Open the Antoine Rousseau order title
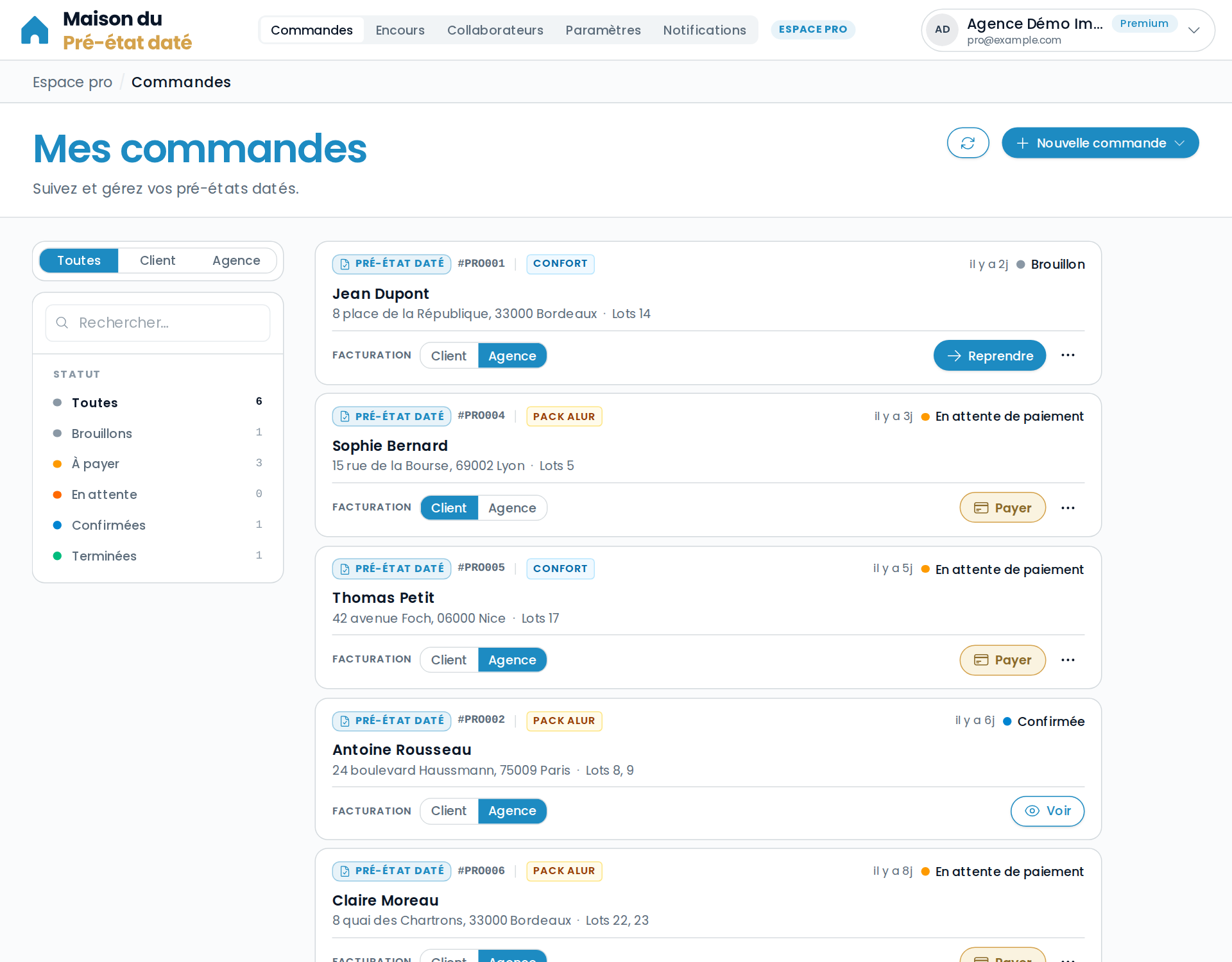Viewport: 1232px width, 962px height. click(402, 750)
